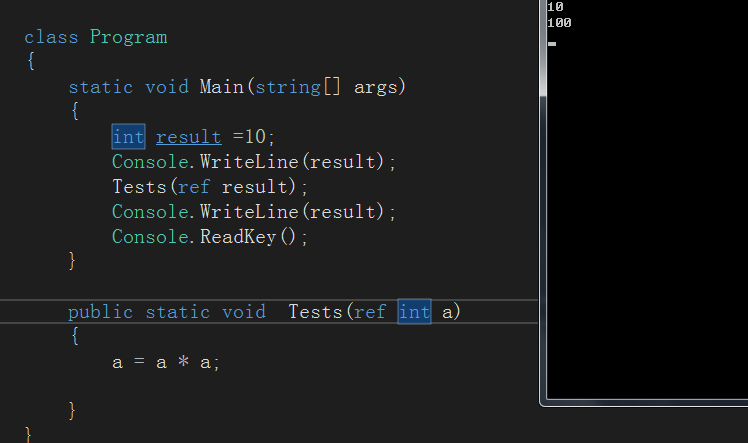The width and height of the screenshot is (748, 443).
Task: Click the highlighted int in Tests parameters
Action: pos(414,312)
